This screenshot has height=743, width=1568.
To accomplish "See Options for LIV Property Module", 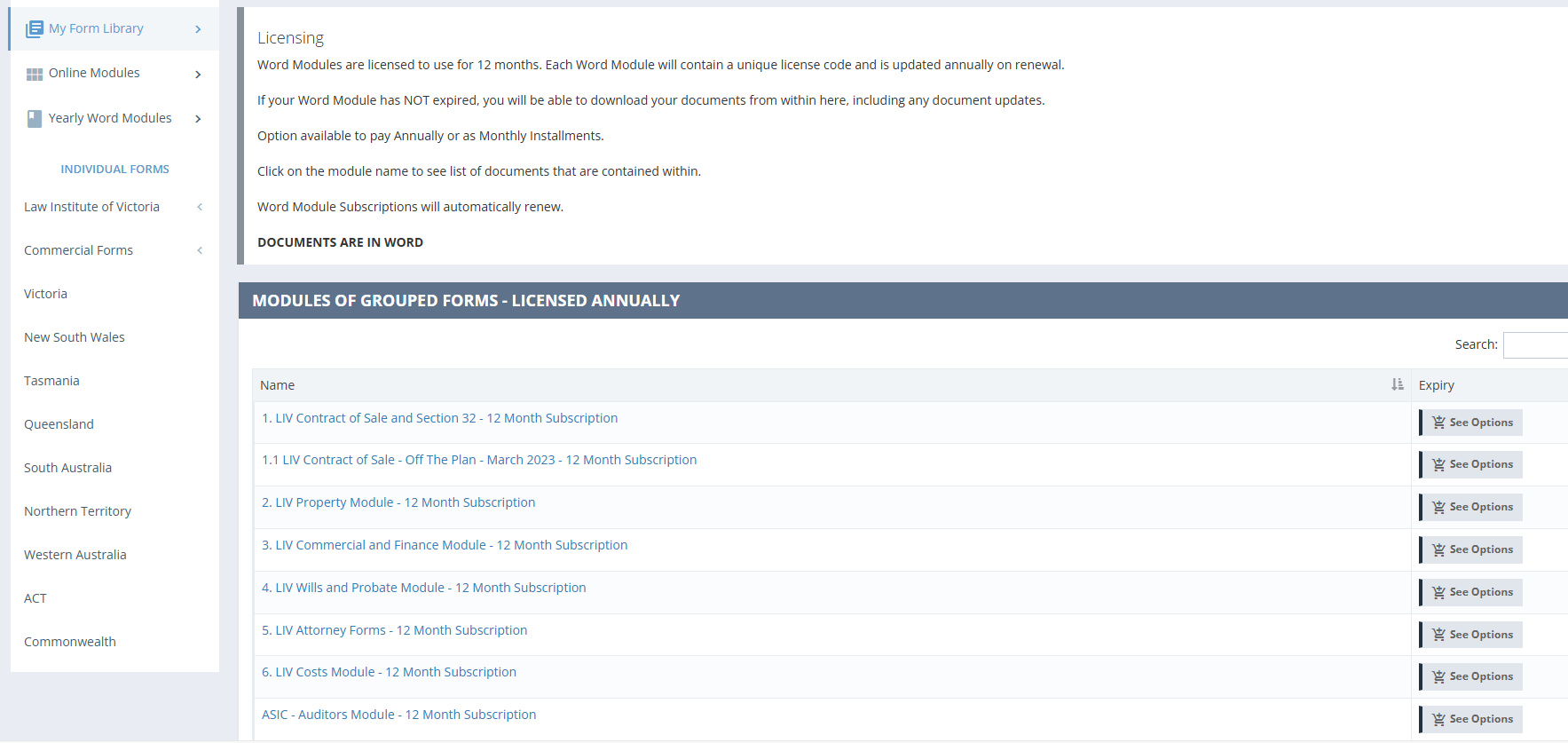I will [1471, 507].
